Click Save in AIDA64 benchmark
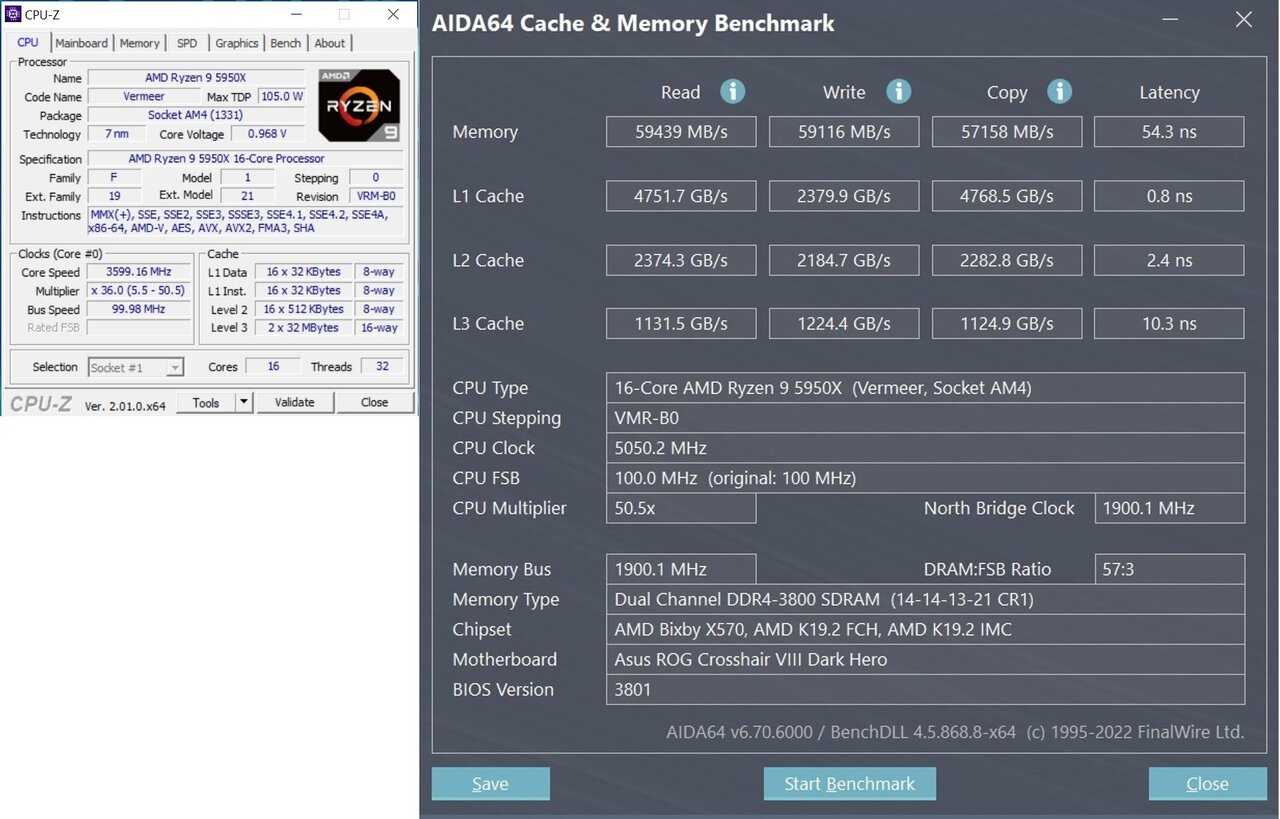Image resolution: width=1280 pixels, height=819 pixels. click(490, 784)
